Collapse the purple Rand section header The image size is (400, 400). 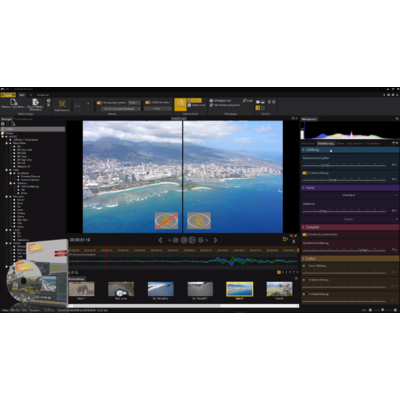[x=350, y=188]
